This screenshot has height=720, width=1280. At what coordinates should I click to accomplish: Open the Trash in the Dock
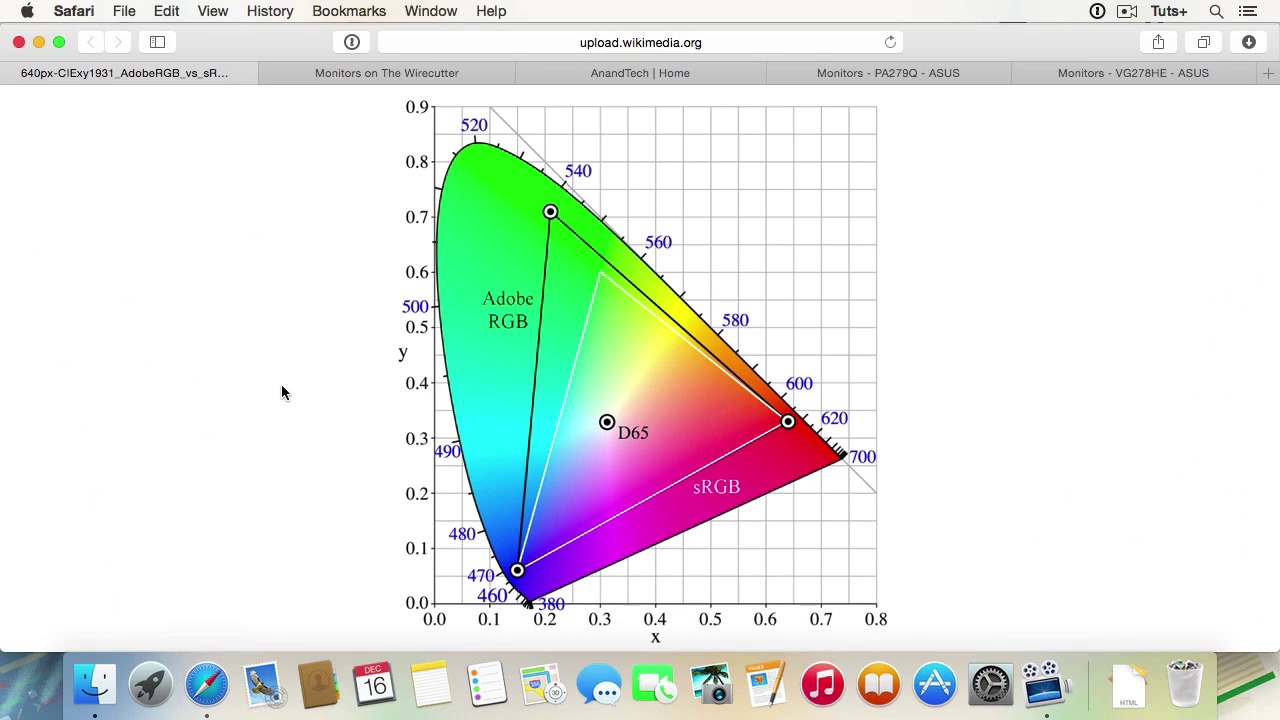pos(1184,685)
